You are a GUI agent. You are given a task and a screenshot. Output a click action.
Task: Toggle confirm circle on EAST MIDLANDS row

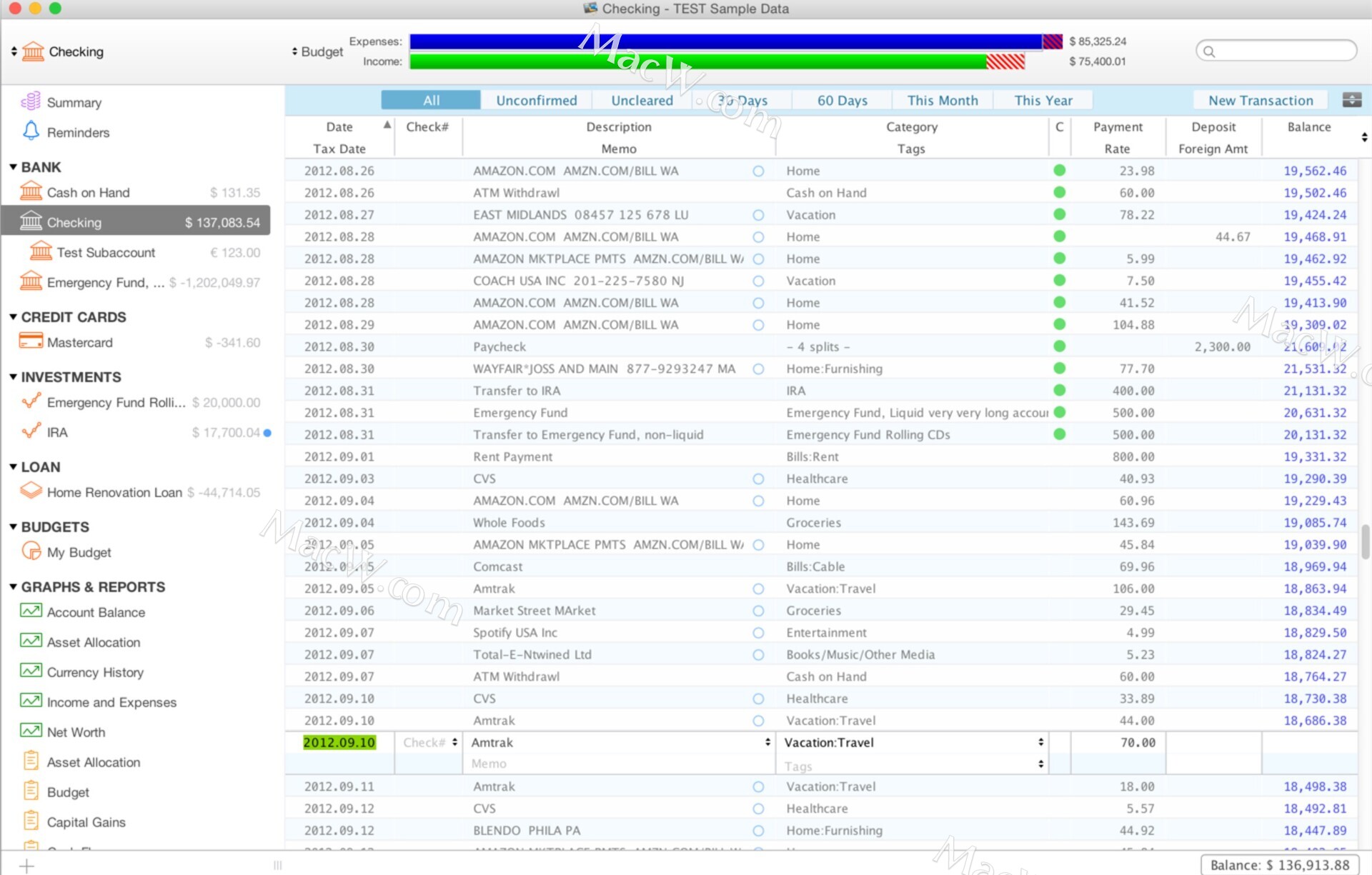(758, 215)
